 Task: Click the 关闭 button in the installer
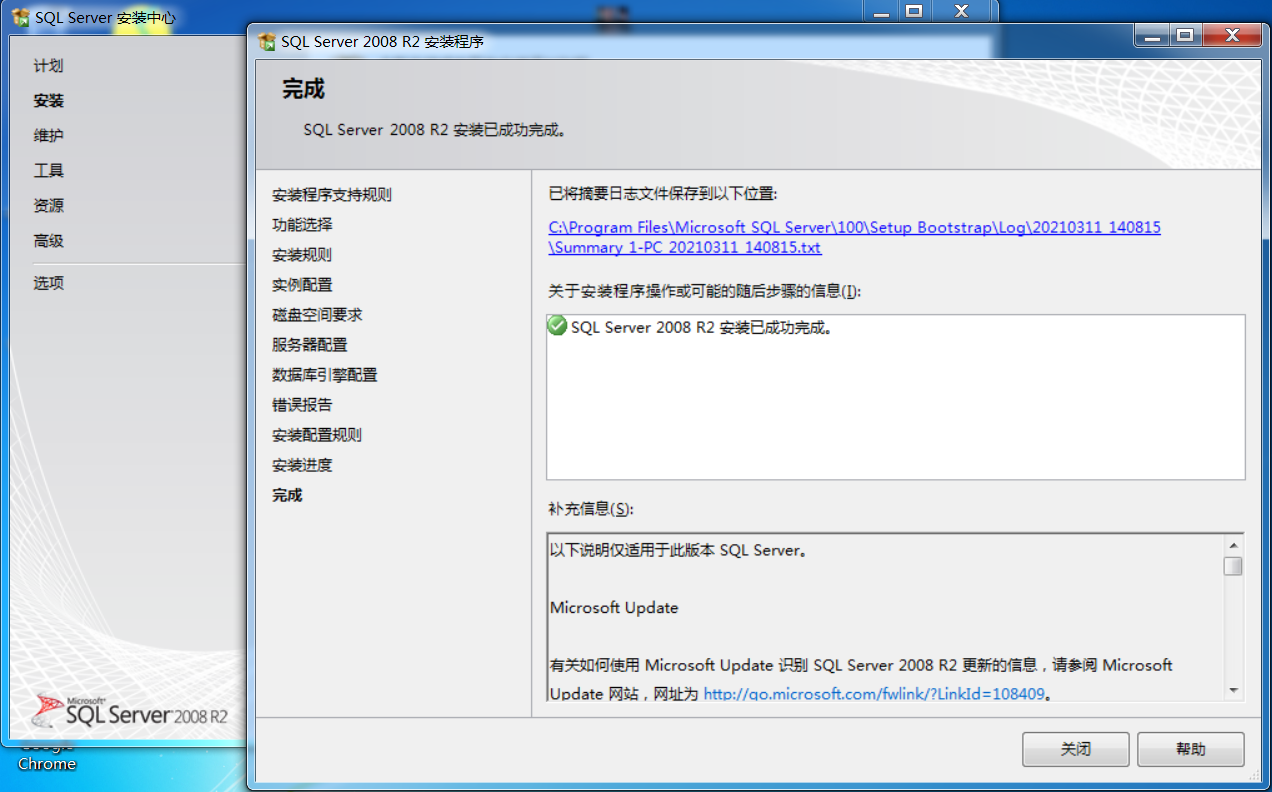point(1075,749)
